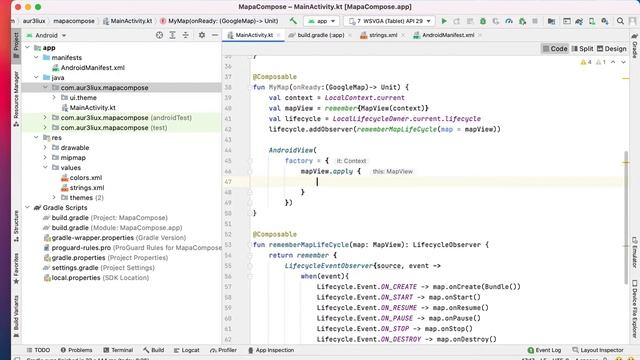This screenshot has height=360, width=640.
Task: Expand the mipmap folder node
Action: tap(45, 158)
